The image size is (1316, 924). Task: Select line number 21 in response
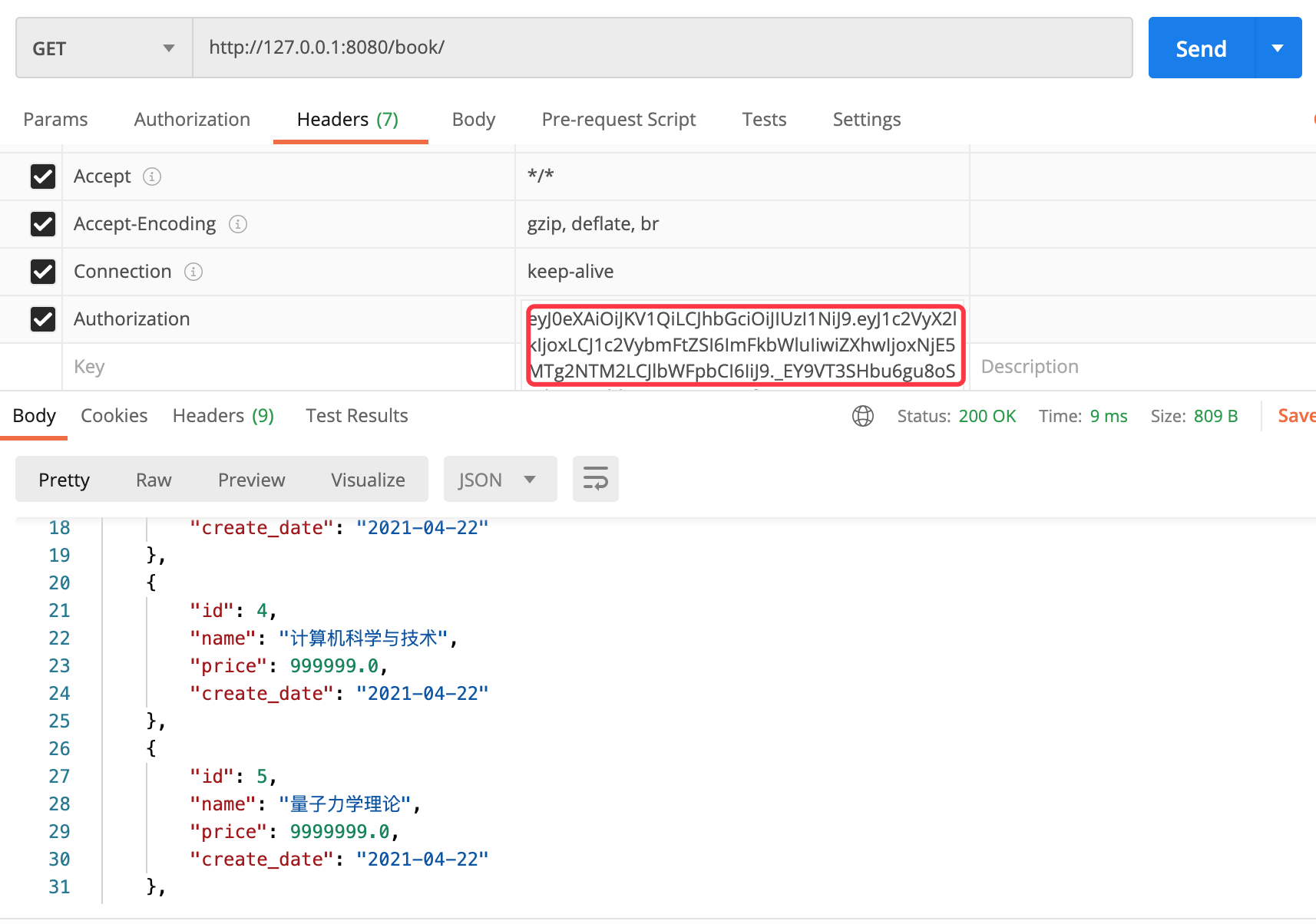click(59, 611)
